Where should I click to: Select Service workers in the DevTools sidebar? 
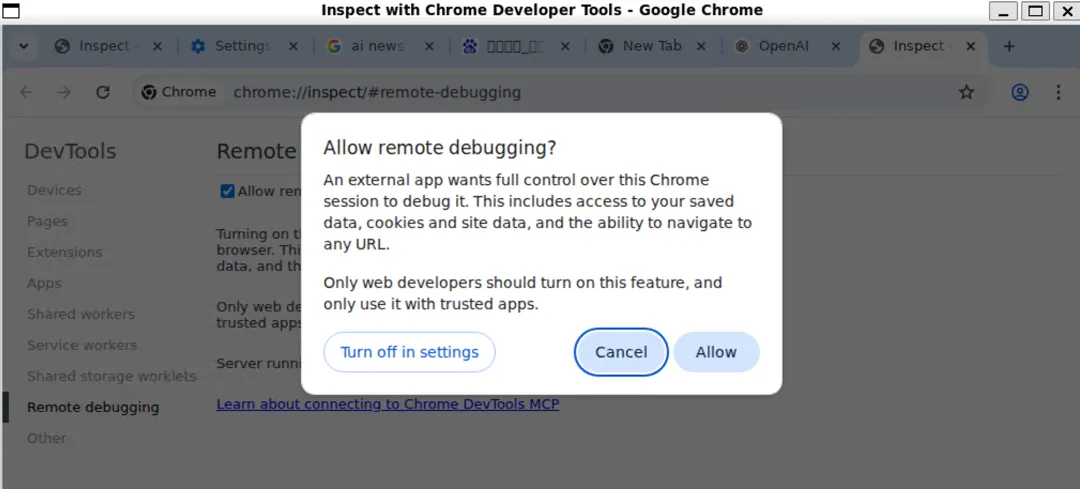(x=82, y=345)
